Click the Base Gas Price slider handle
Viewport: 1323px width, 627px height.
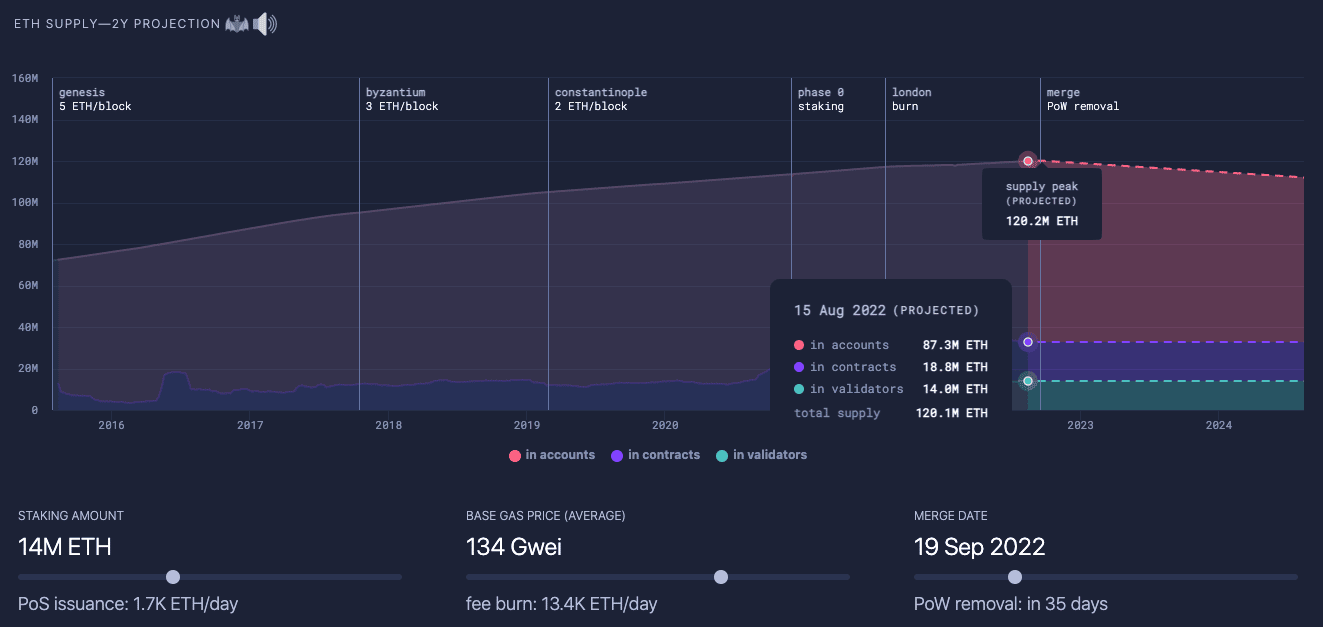721,577
